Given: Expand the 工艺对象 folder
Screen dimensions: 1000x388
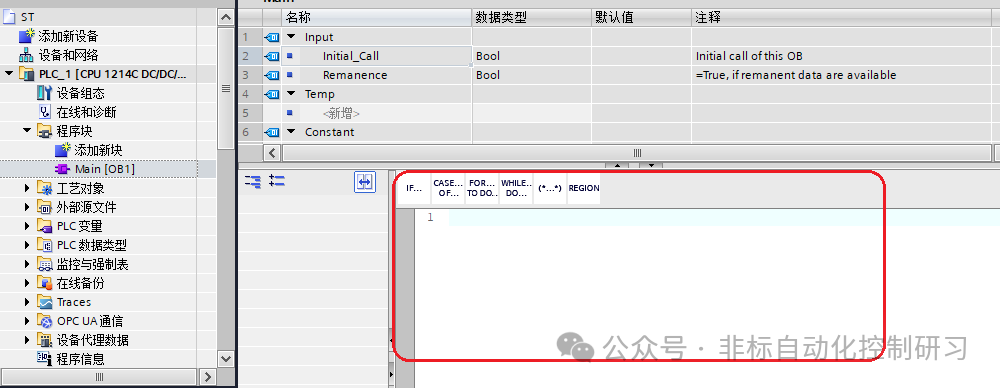Looking at the screenshot, I should click(x=27, y=188).
